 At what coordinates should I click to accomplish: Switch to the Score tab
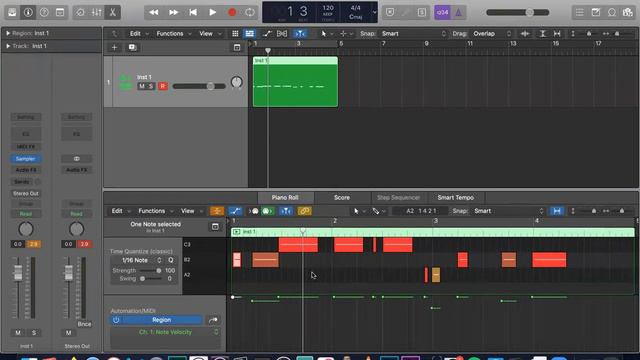[342, 198]
